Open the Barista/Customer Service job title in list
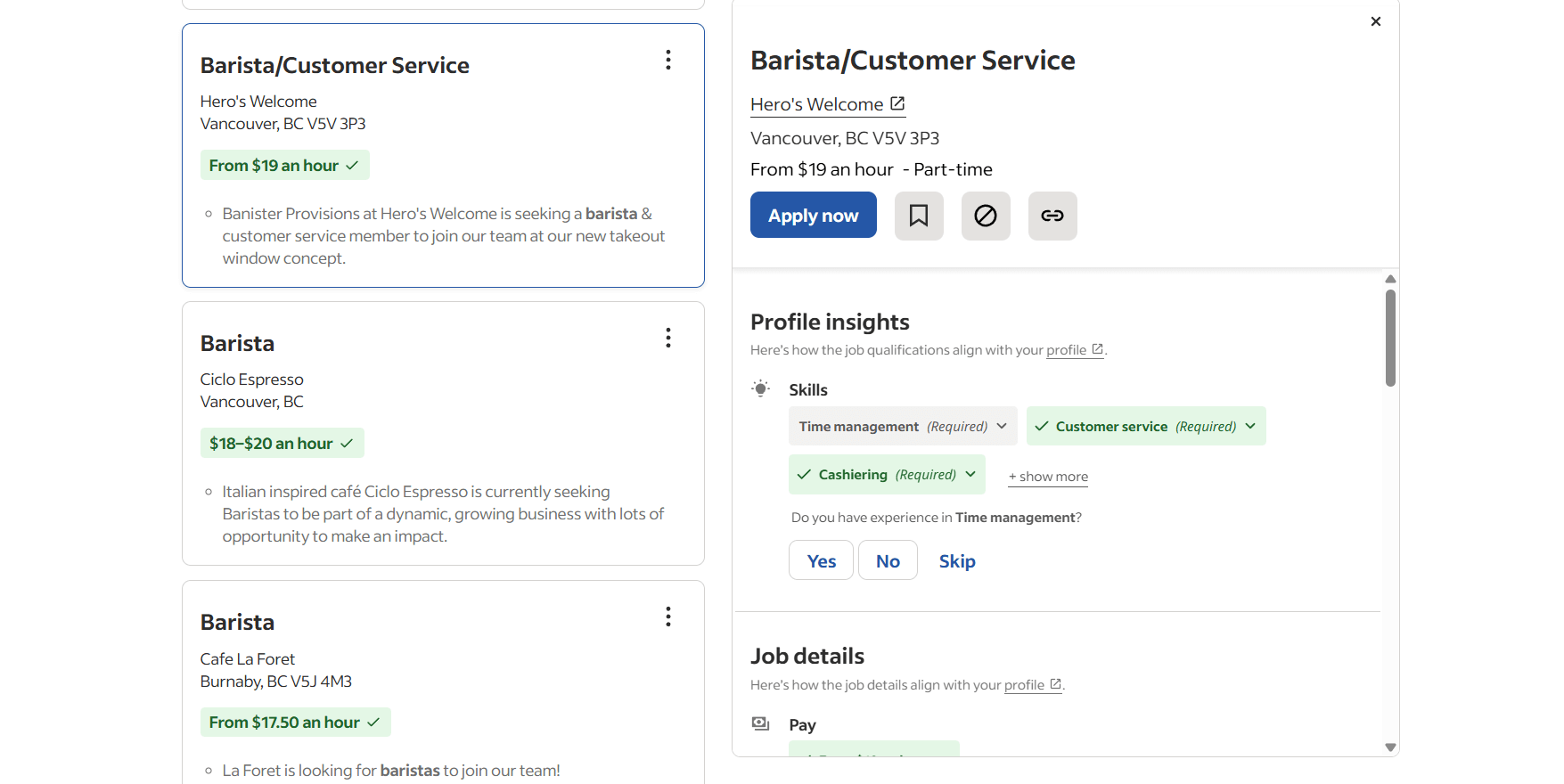 click(x=335, y=65)
